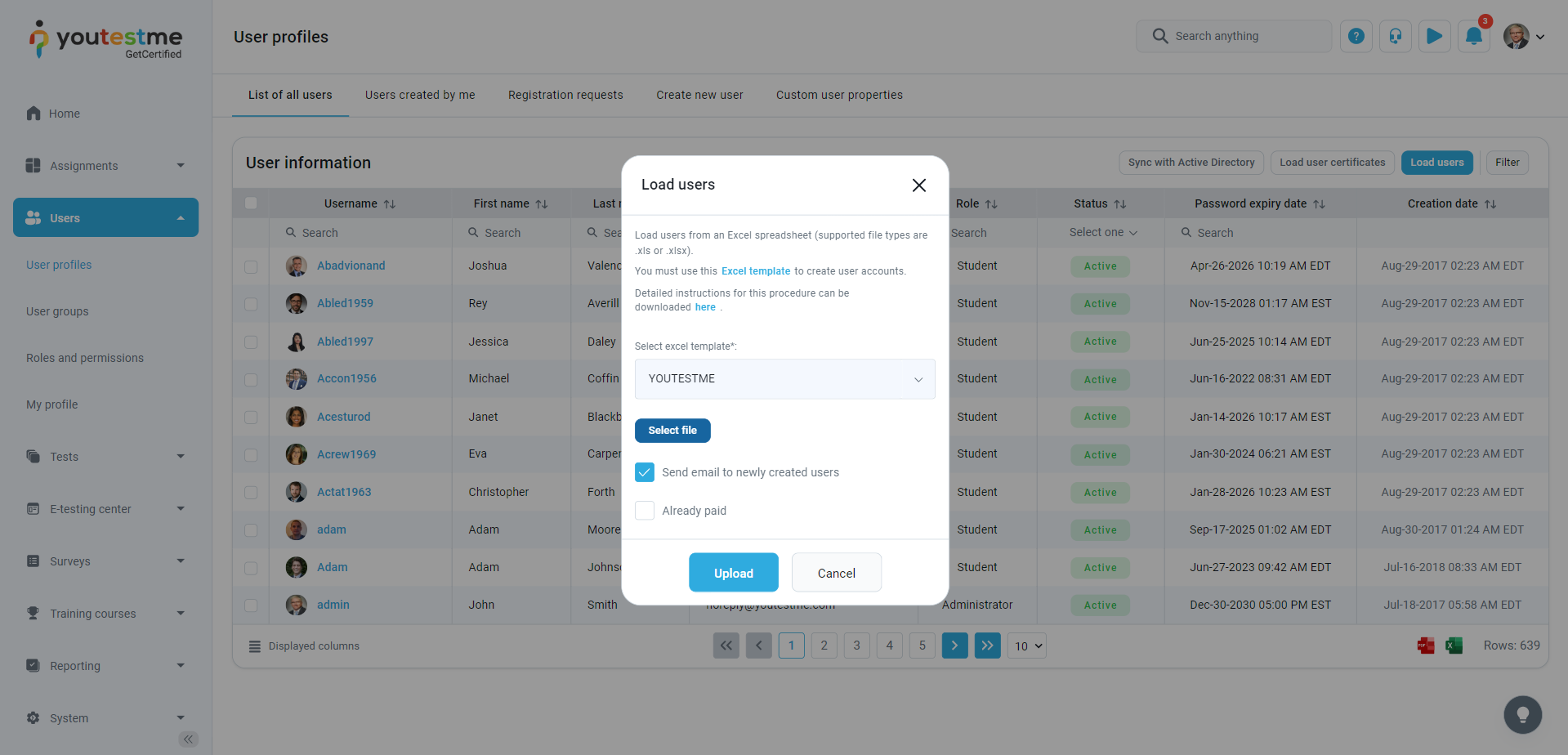Enable the Already paid checkbox
The height and width of the screenshot is (755, 1568).
[x=645, y=511]
